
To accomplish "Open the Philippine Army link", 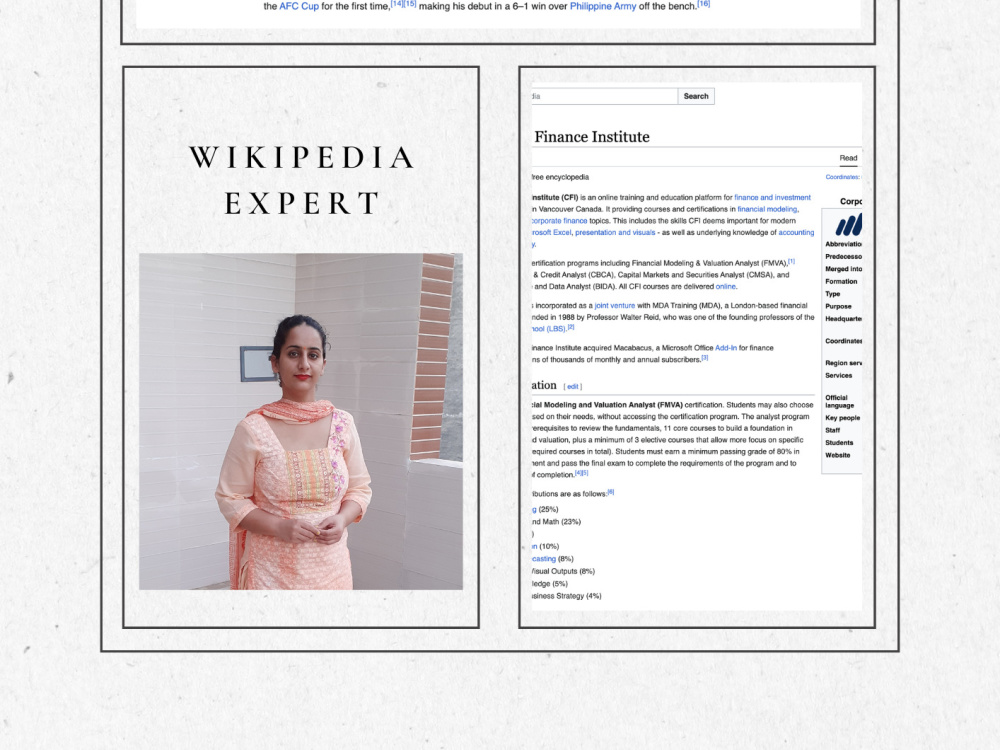I will coord(603,6).
